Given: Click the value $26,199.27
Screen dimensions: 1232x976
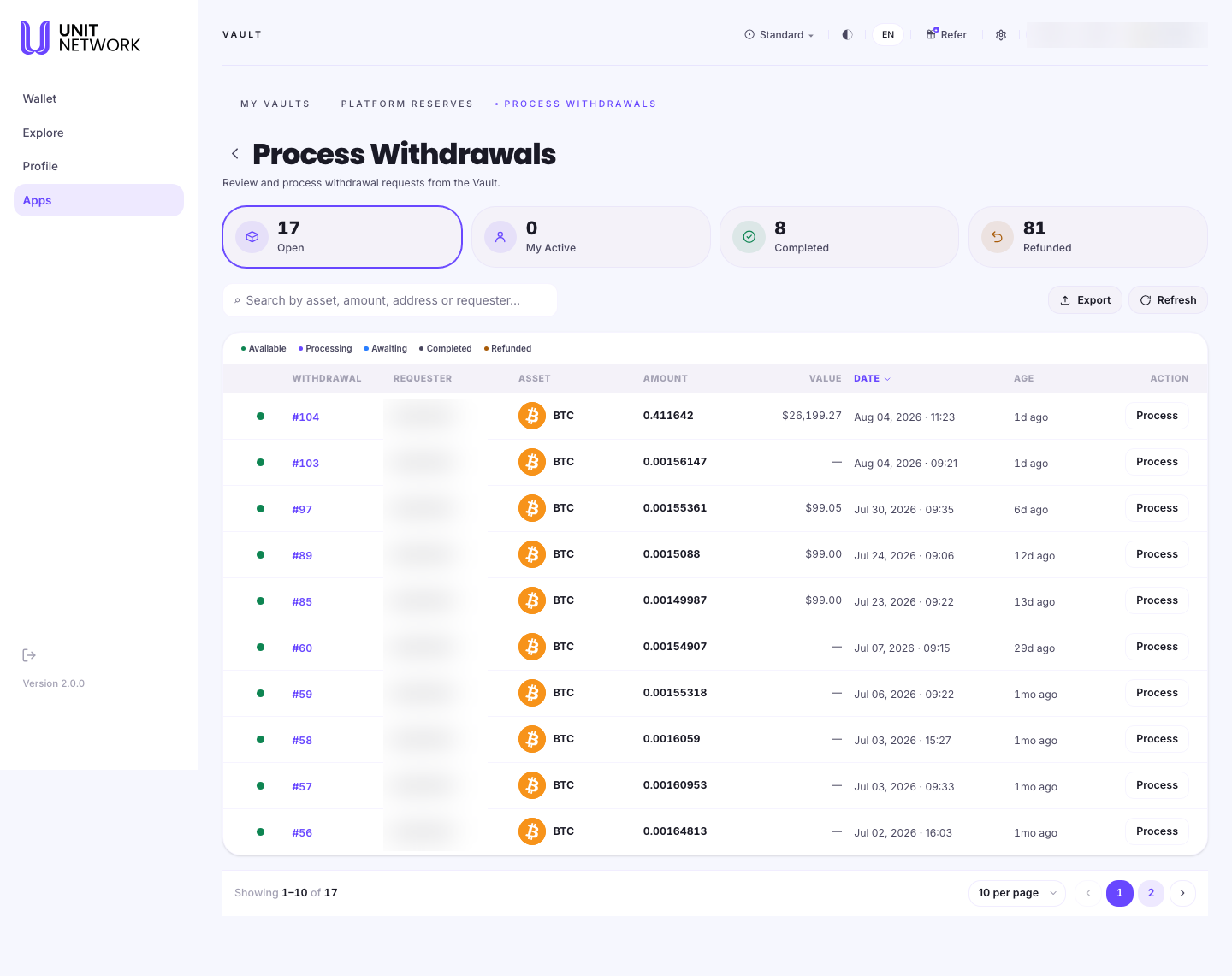Looking at the screenshot, I should pyautogui.click(x=812, y=416).
